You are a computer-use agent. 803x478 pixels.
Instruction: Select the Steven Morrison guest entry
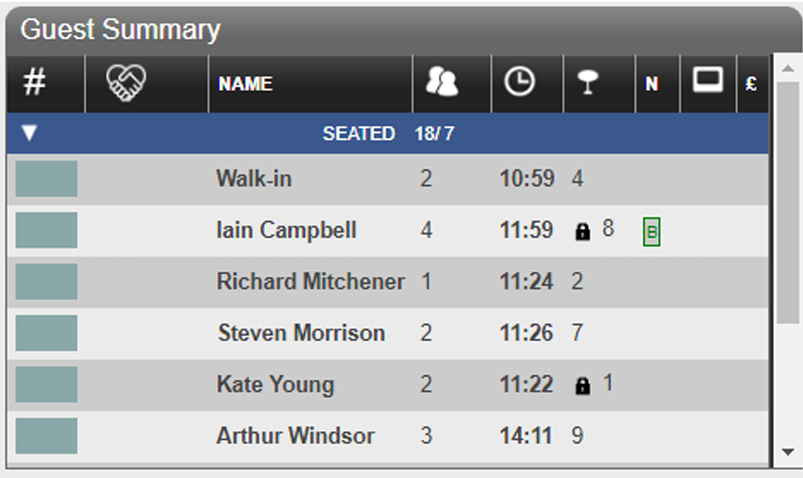point(301,333)
